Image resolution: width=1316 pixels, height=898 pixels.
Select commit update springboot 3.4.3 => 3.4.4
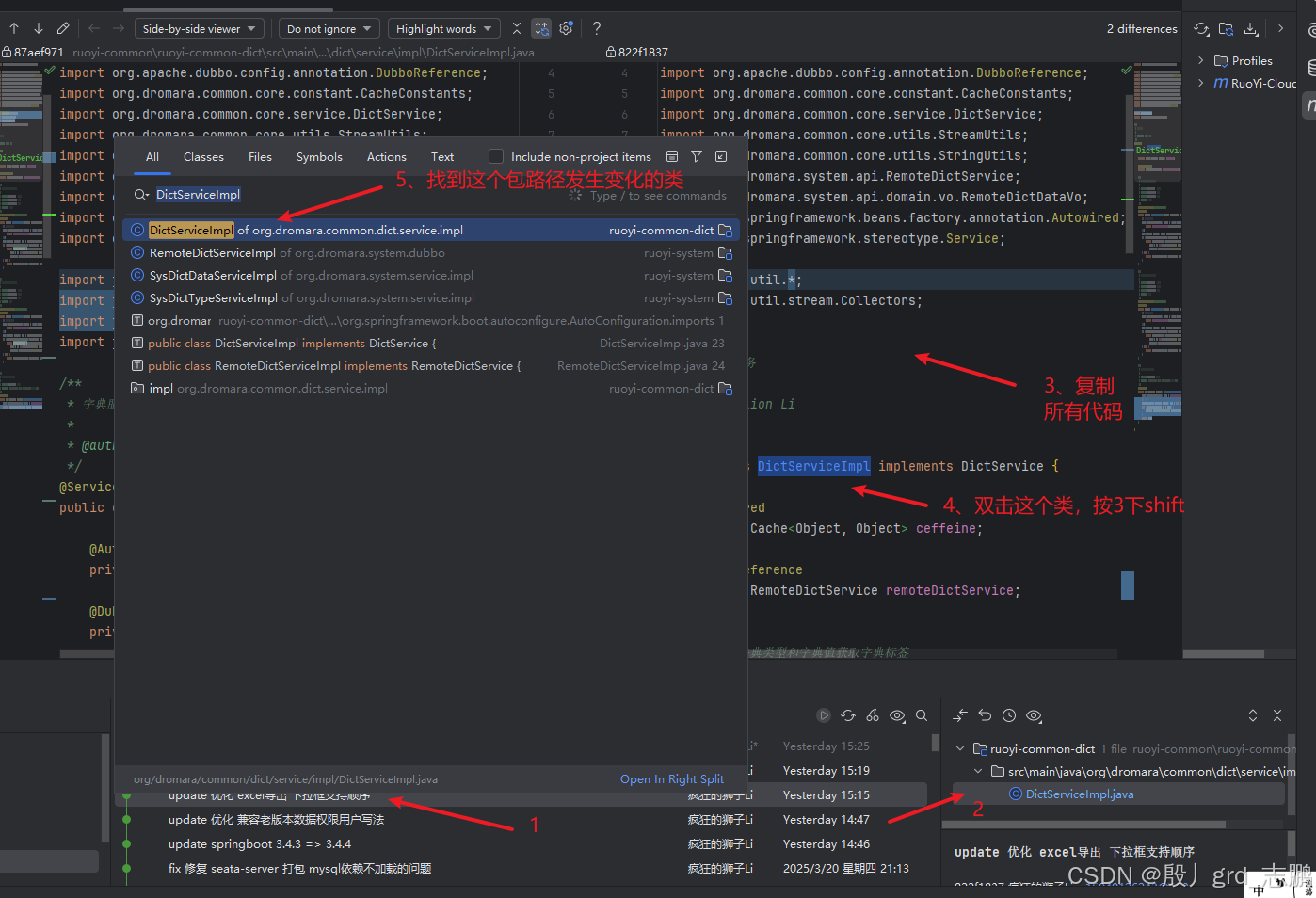tap(260, 844)
